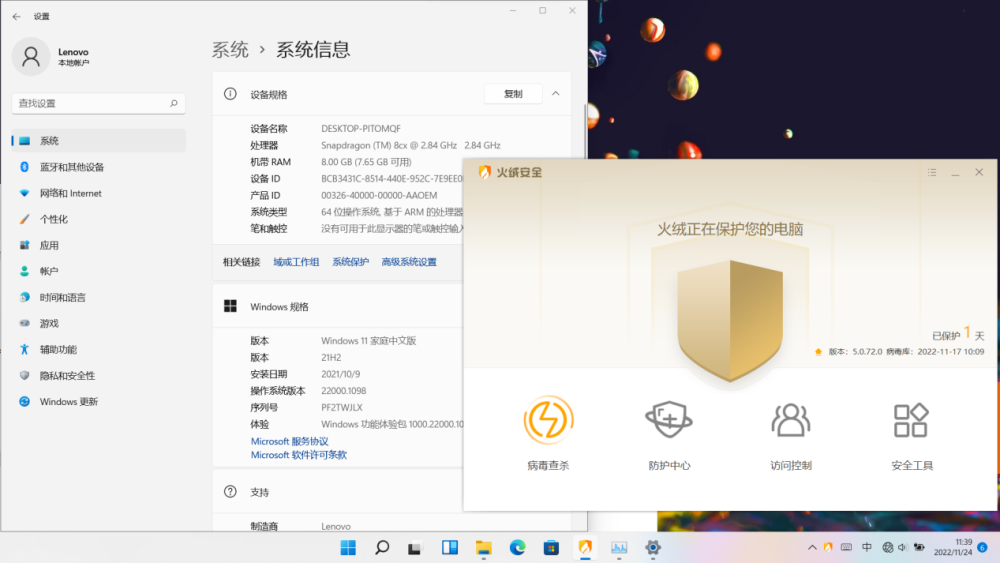Viewport: 1000px width, 563px height.
Task: Click Settings gear on taskbar
Action: click(652, 548)
